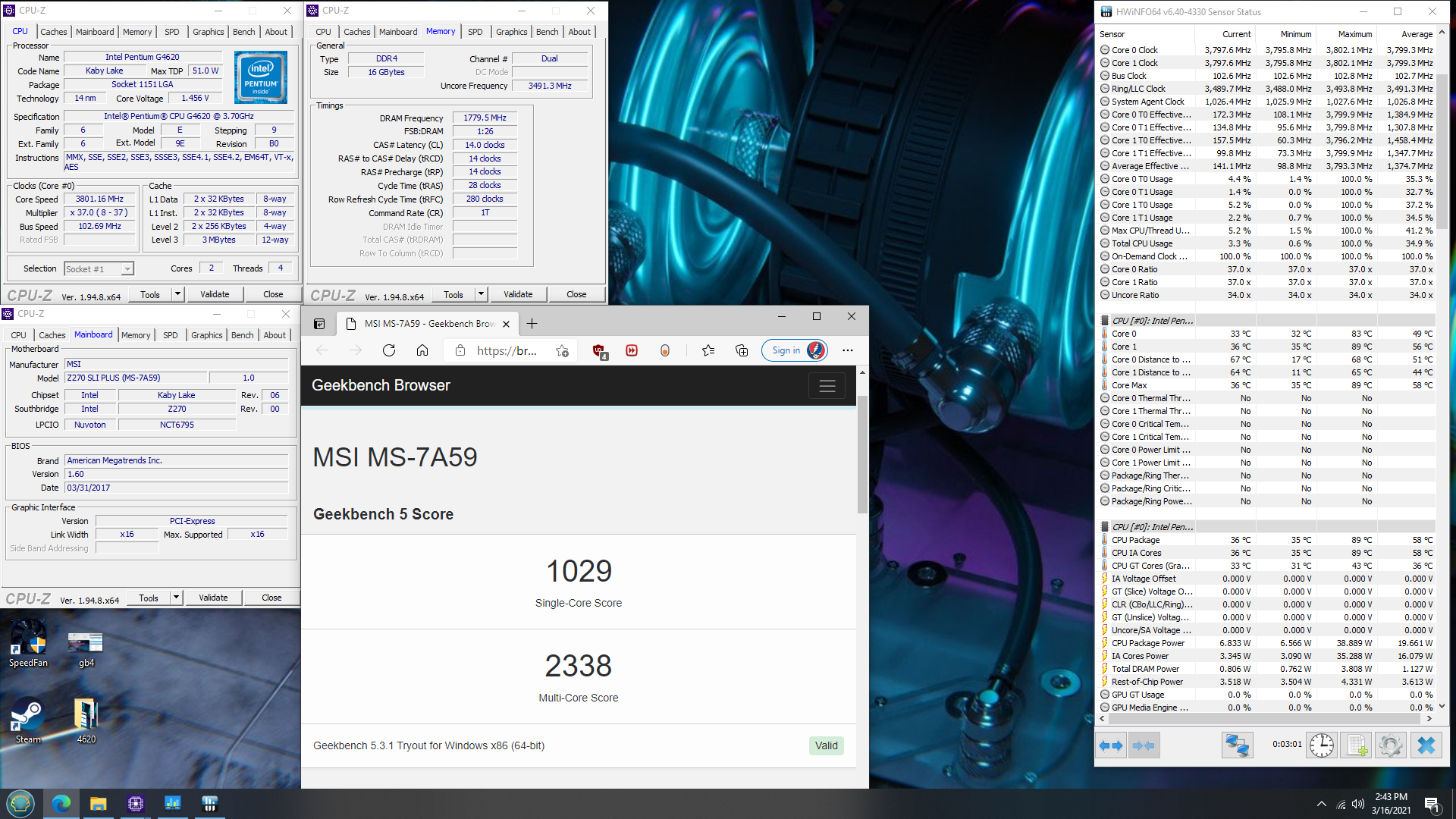
Task: Click the blue X button in HWiNFO toolbar
Action: 1426,745
